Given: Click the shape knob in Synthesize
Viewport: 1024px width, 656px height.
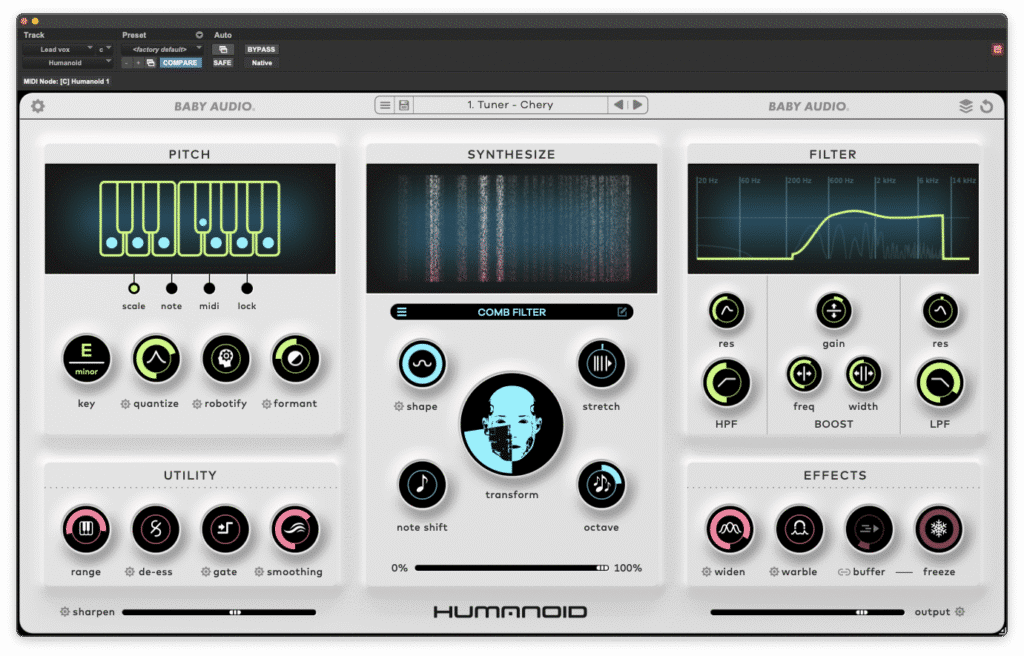Looking at the screenshot, I should point(422,364).
